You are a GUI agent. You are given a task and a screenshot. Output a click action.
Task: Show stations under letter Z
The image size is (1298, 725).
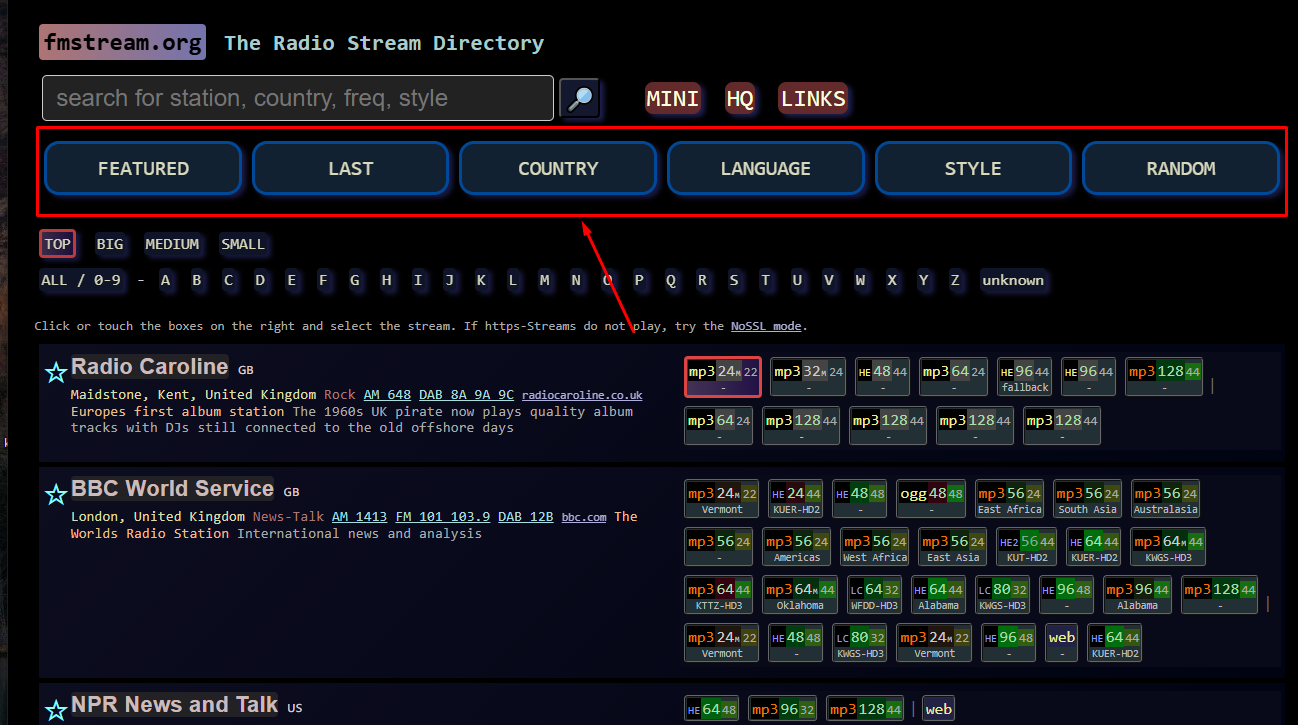tap(955, 280)
